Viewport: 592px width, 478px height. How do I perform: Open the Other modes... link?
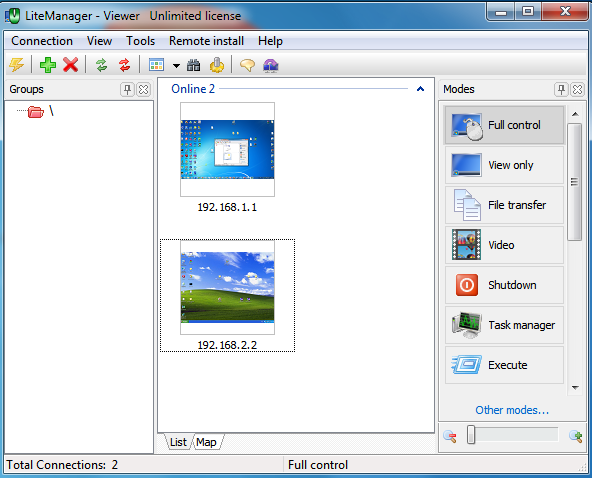(x=512, y=410)
